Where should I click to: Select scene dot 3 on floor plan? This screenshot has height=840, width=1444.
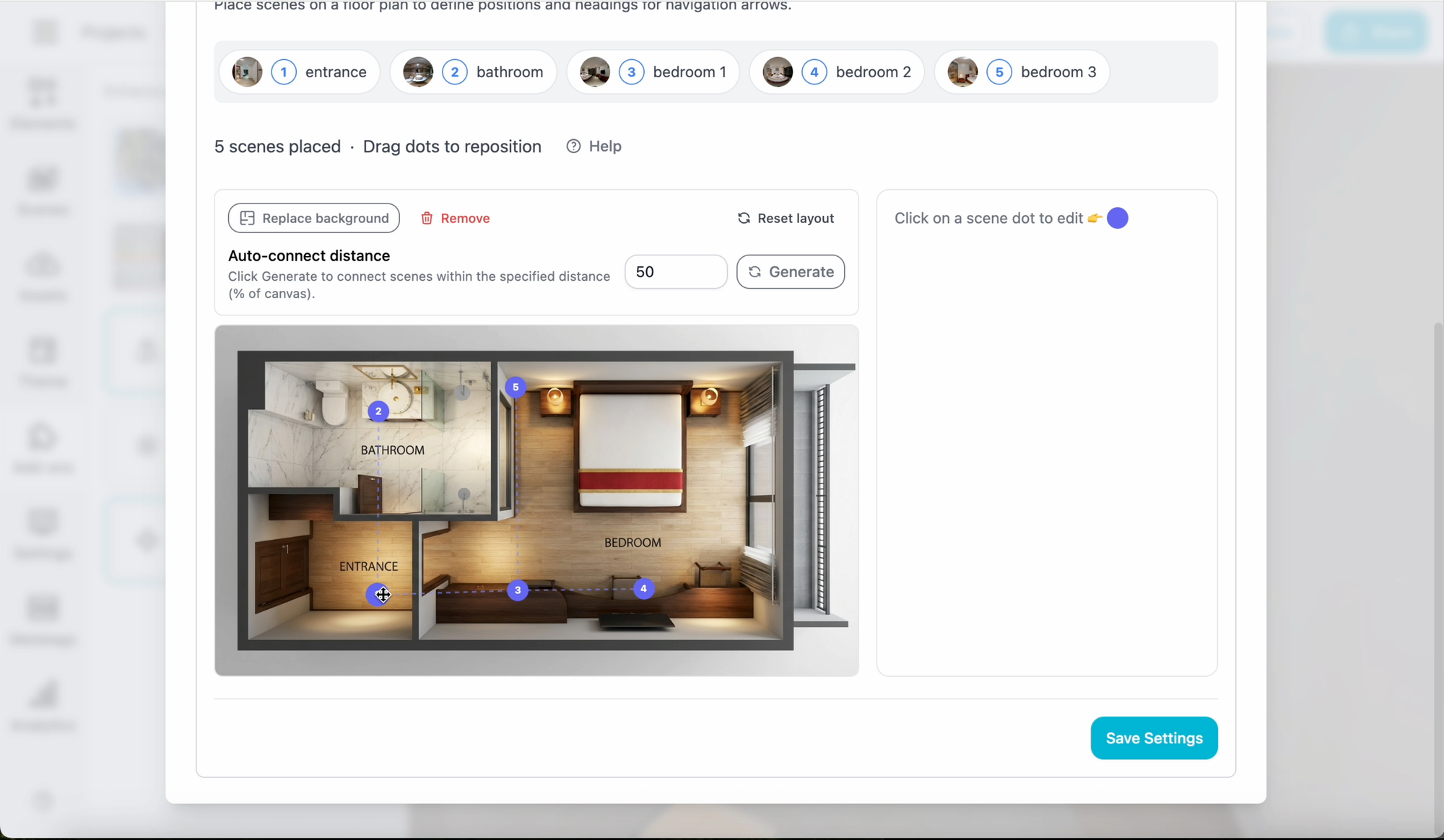click(518, 590)
